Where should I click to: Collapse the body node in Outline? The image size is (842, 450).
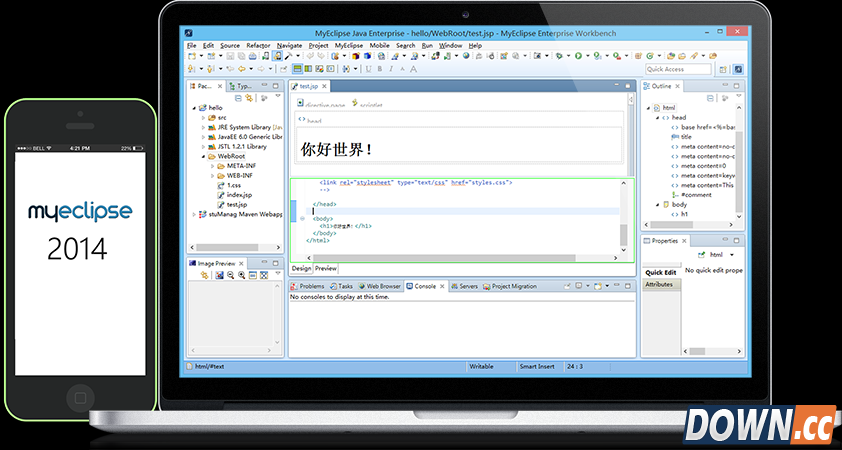point(656,204)
